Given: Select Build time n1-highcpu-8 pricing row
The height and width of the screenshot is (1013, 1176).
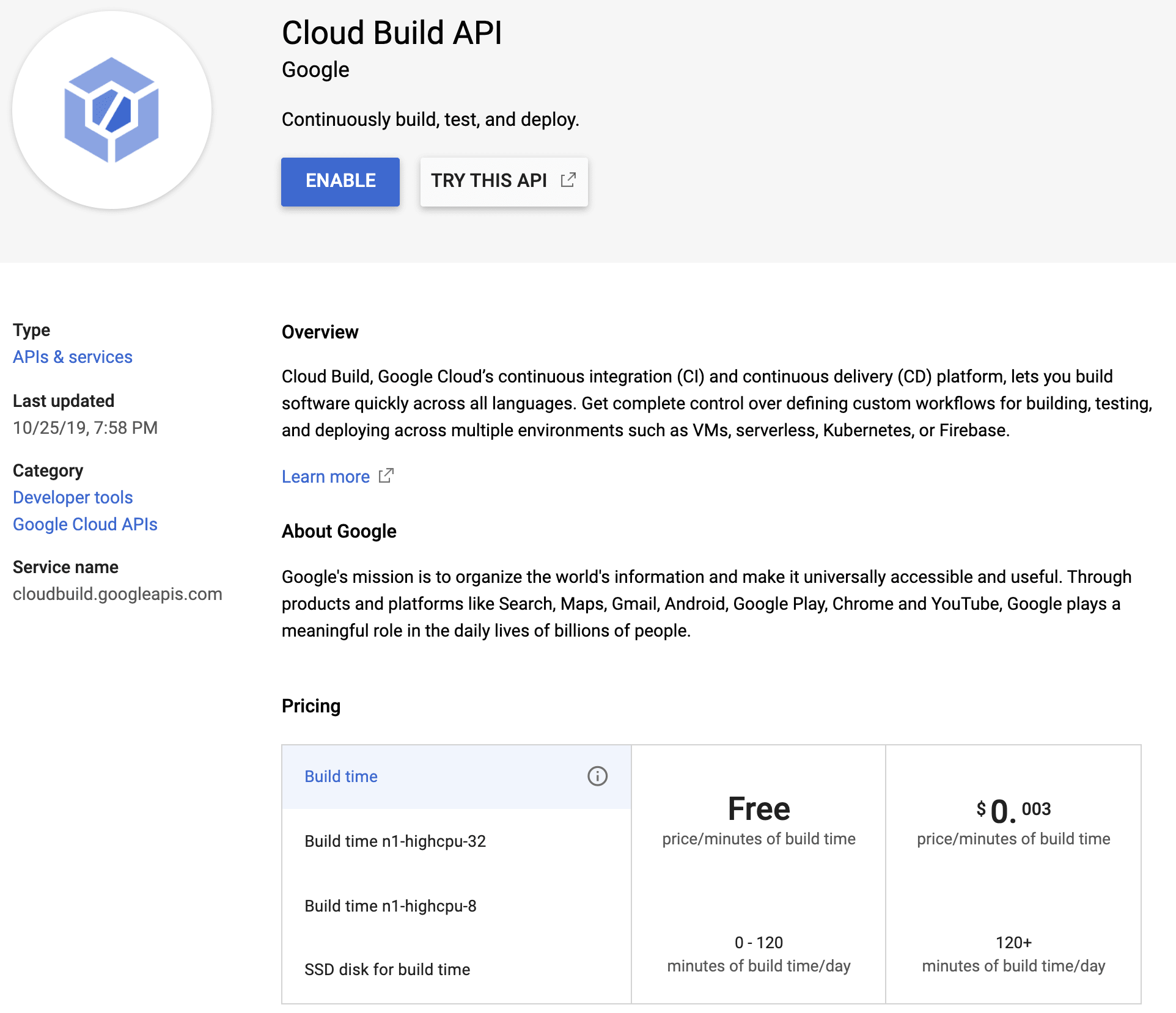Looking at the screenshot, I should click(x=457, y=906).
